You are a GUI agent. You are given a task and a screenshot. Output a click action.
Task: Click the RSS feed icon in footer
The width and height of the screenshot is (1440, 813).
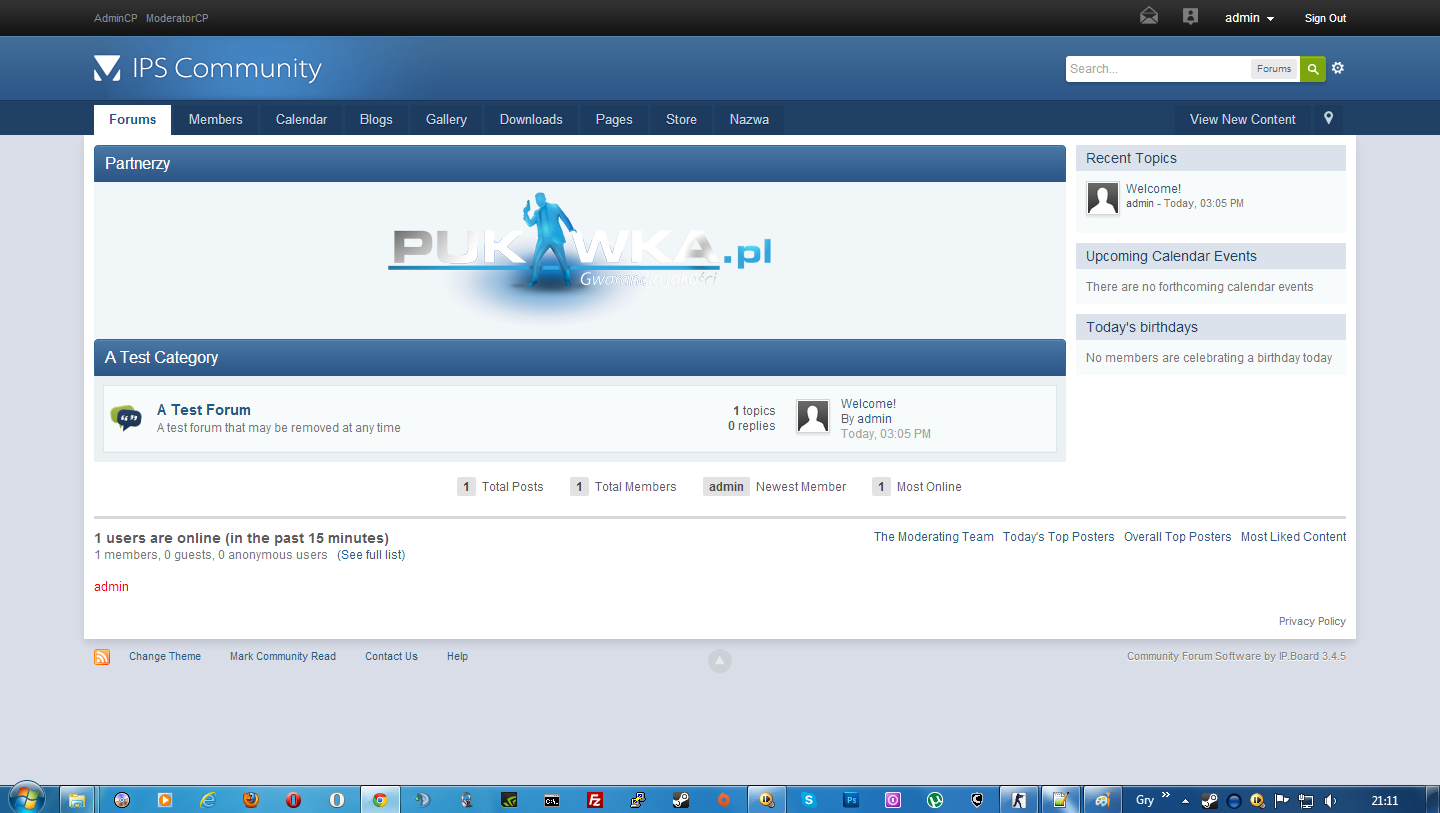click(x=102, y=657)
